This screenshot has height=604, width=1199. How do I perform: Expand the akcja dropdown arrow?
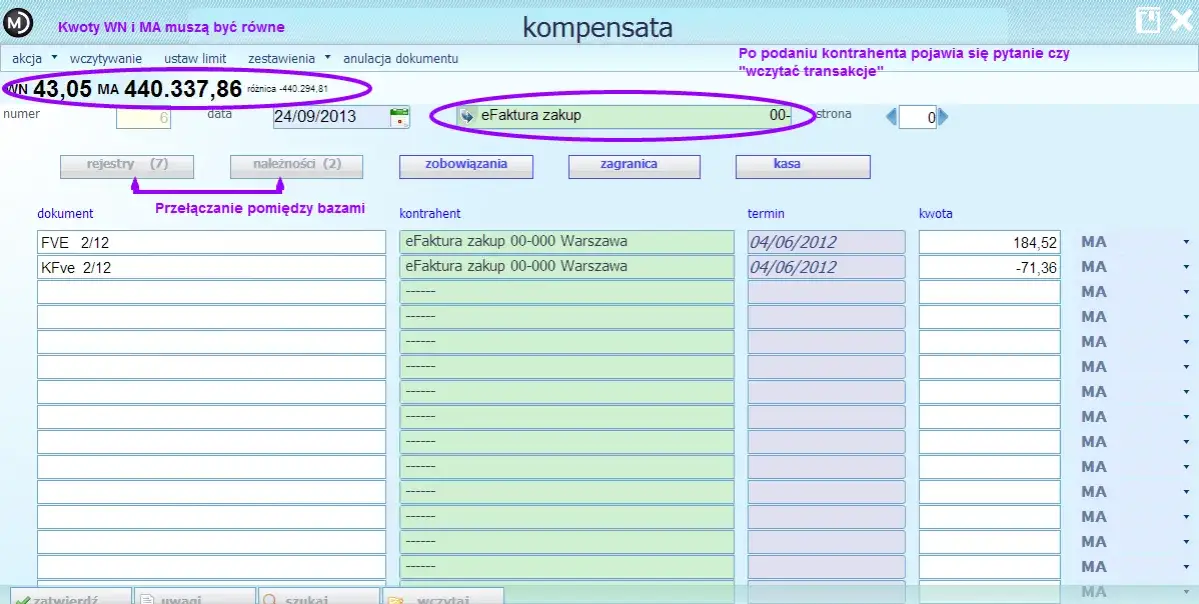[54, 57]
